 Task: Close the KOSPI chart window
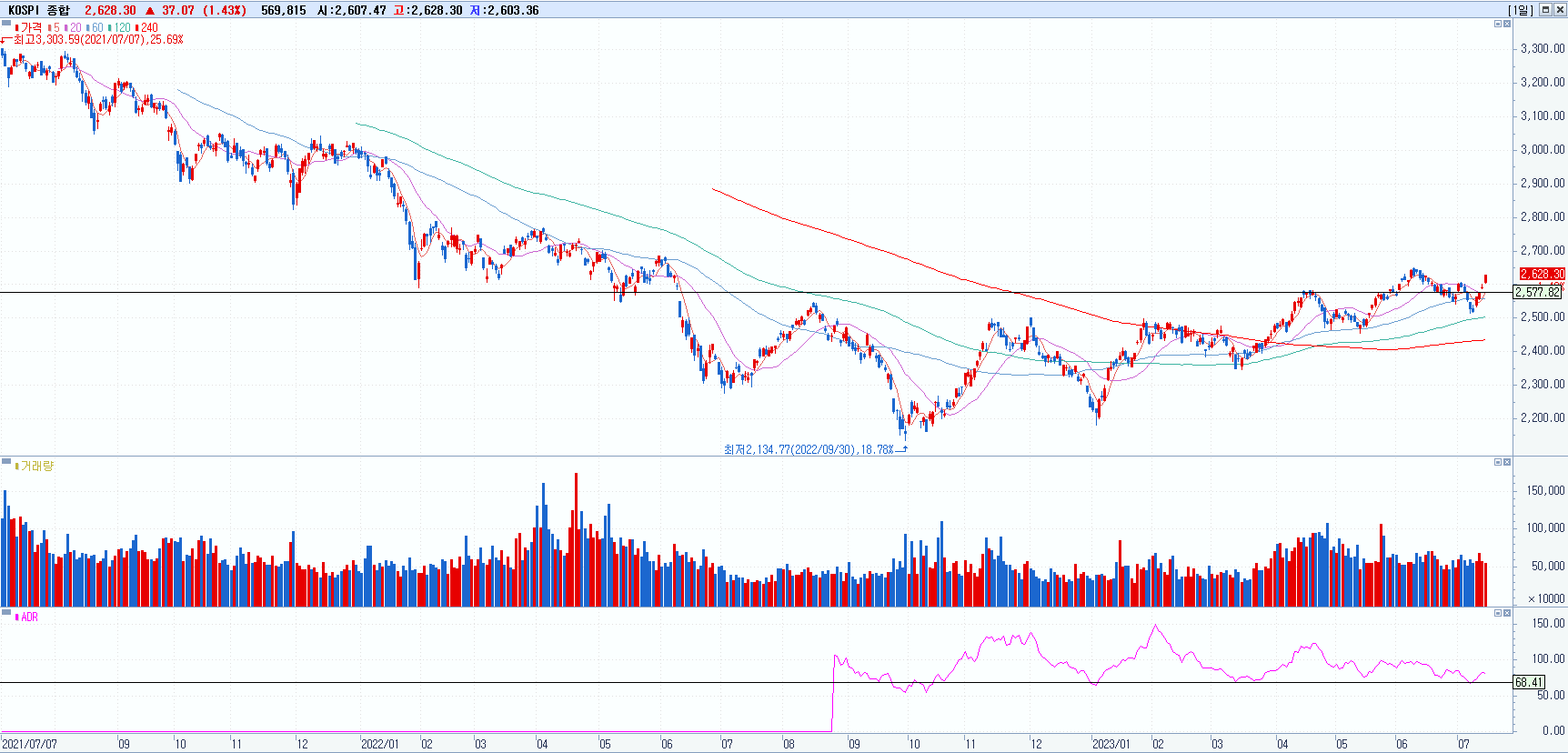coord(1559,10)
